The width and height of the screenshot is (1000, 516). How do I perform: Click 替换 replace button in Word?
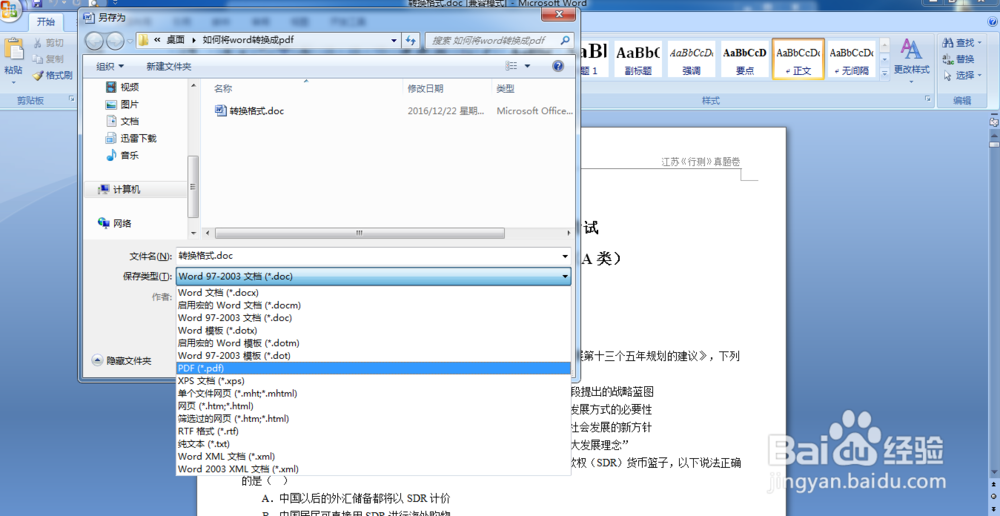click(x=960, y=59)
